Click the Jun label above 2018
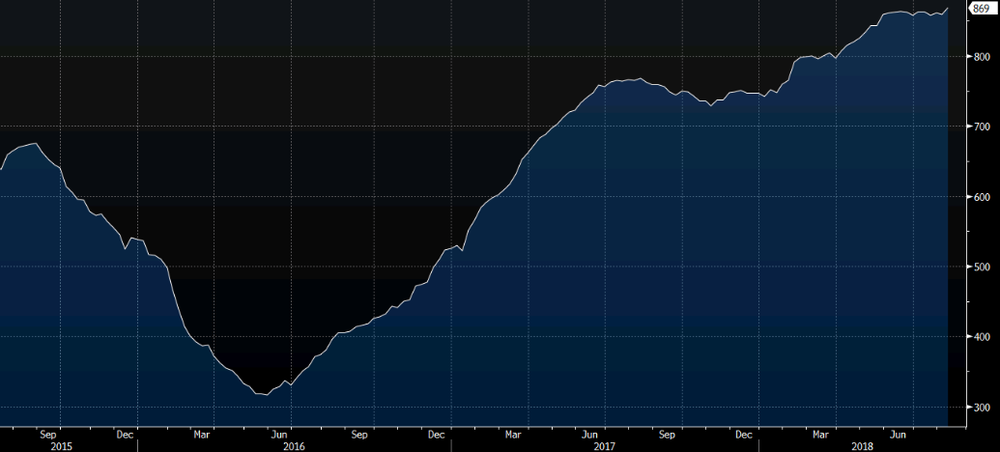Image resolution: width=1000 pixels, height=452 pixels. (x=899, y=434)
